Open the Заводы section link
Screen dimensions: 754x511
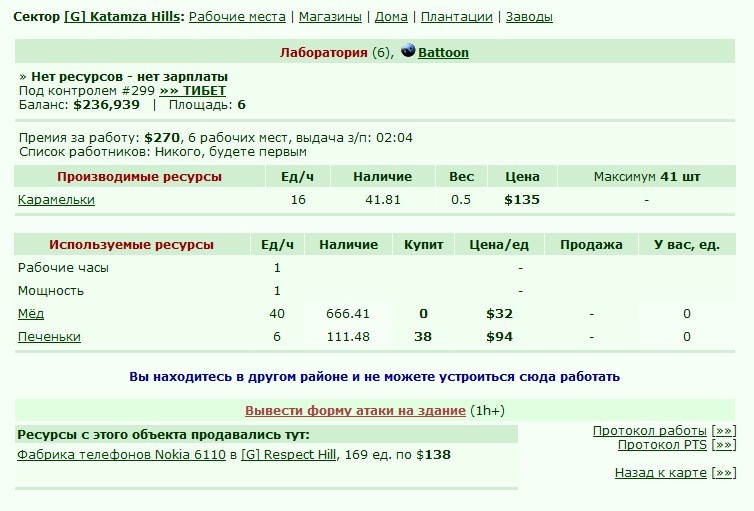click(529, 17)
